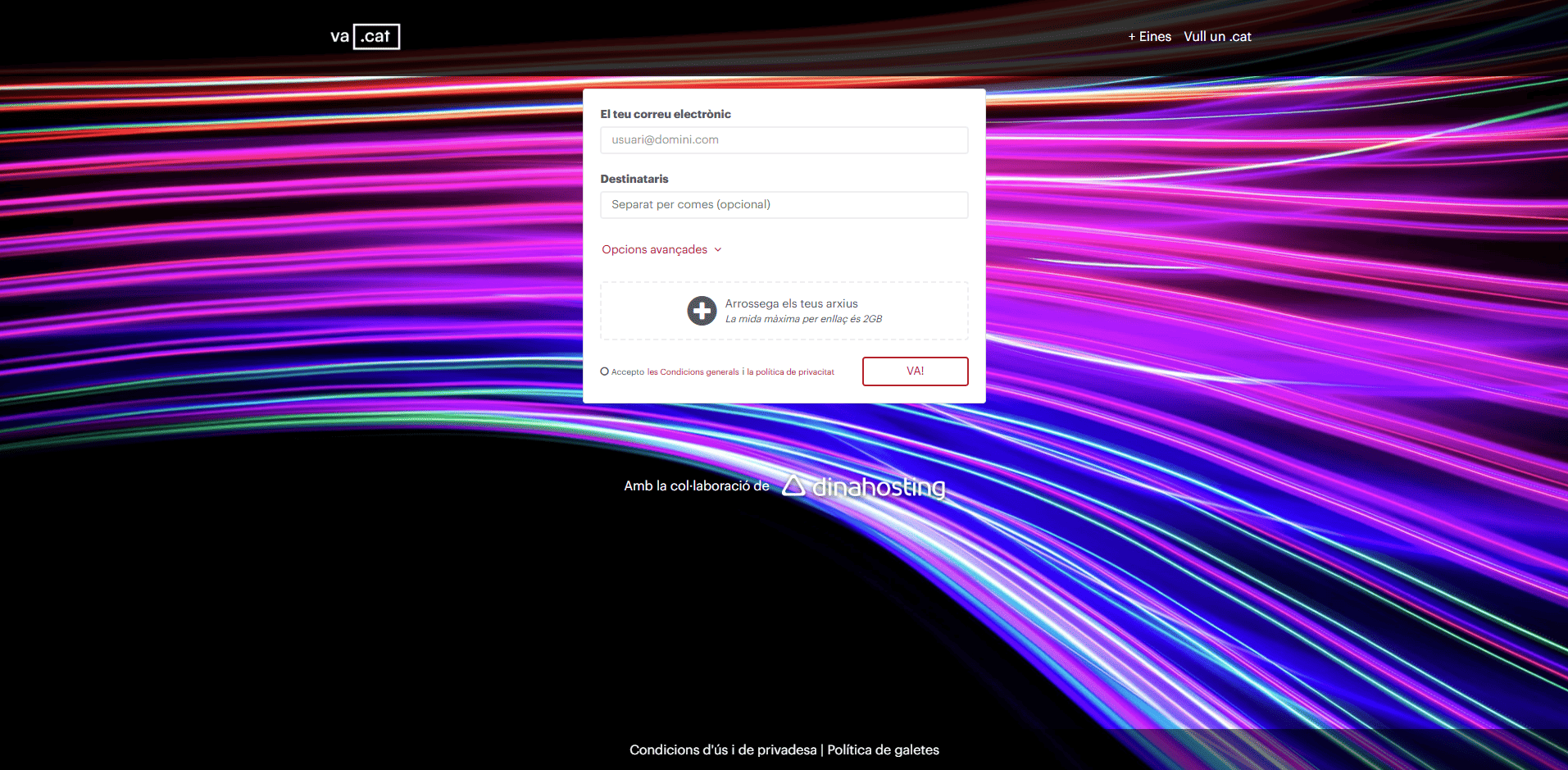This screenshot has width=1568, height=770.
Task: Open the Vull un .cat menu item
Action: tap(1217, 37)
